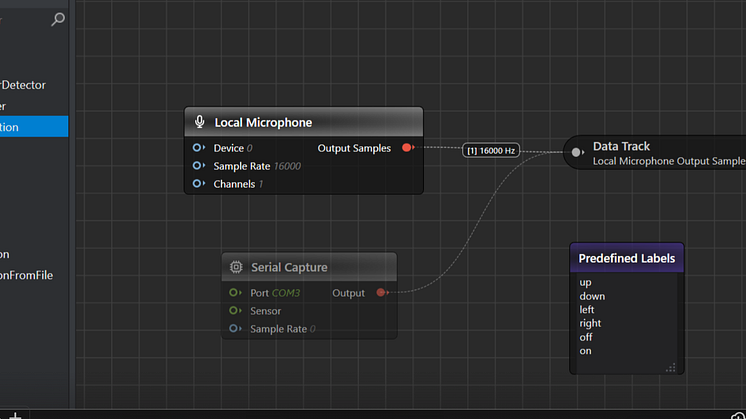
Task: Select the Device input port
Action: (198, 148)
